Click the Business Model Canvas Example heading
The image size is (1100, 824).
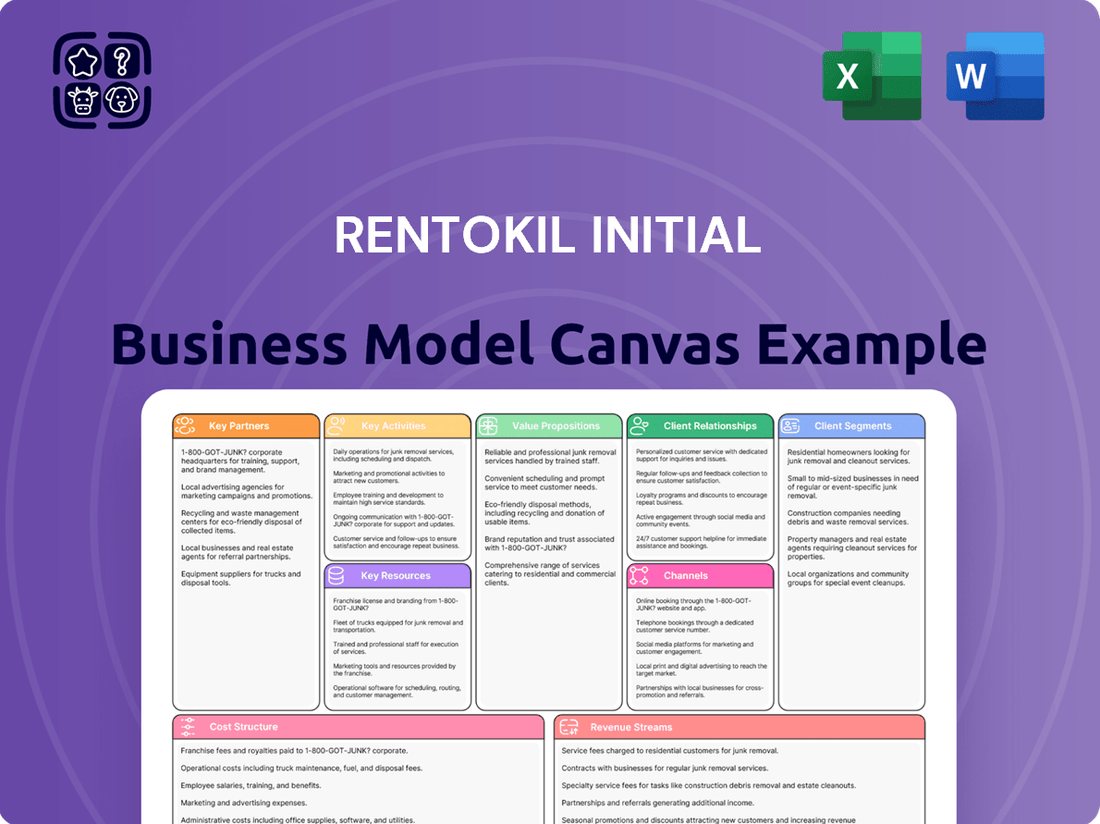pos(548,343)
